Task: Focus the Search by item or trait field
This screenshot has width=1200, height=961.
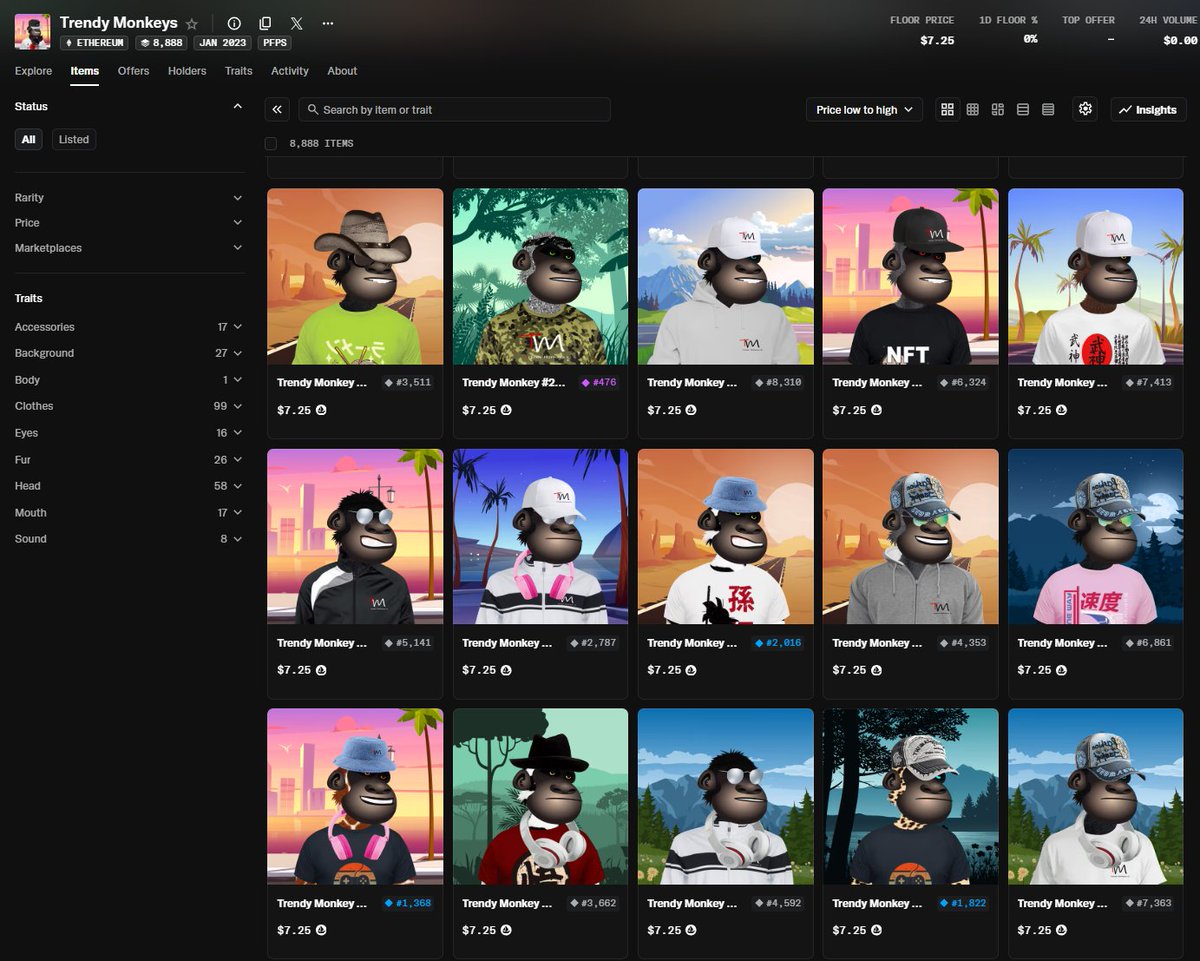Action: pyautogui.click(x=455, y=110)
